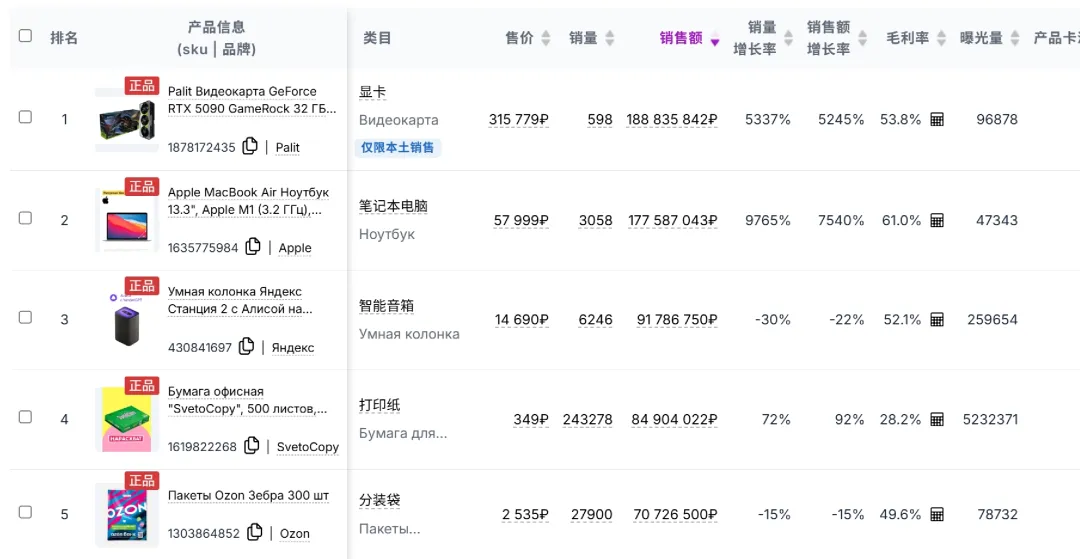Sort by the 销量 column arrows
This screenshot has width=1080, height=559.
610,38
